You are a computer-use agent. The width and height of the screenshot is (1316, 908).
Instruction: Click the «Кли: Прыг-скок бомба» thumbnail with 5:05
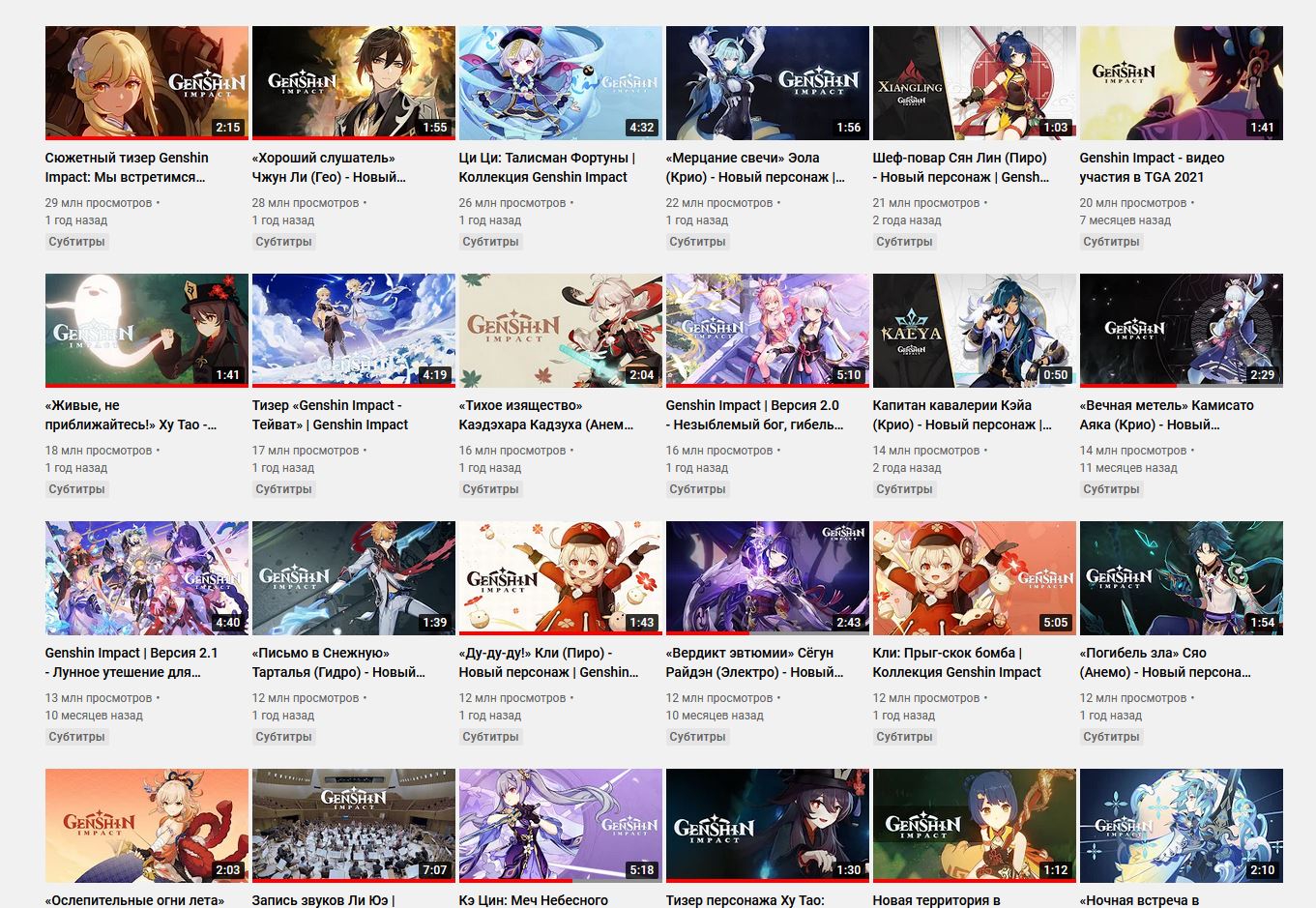point(974,578)
